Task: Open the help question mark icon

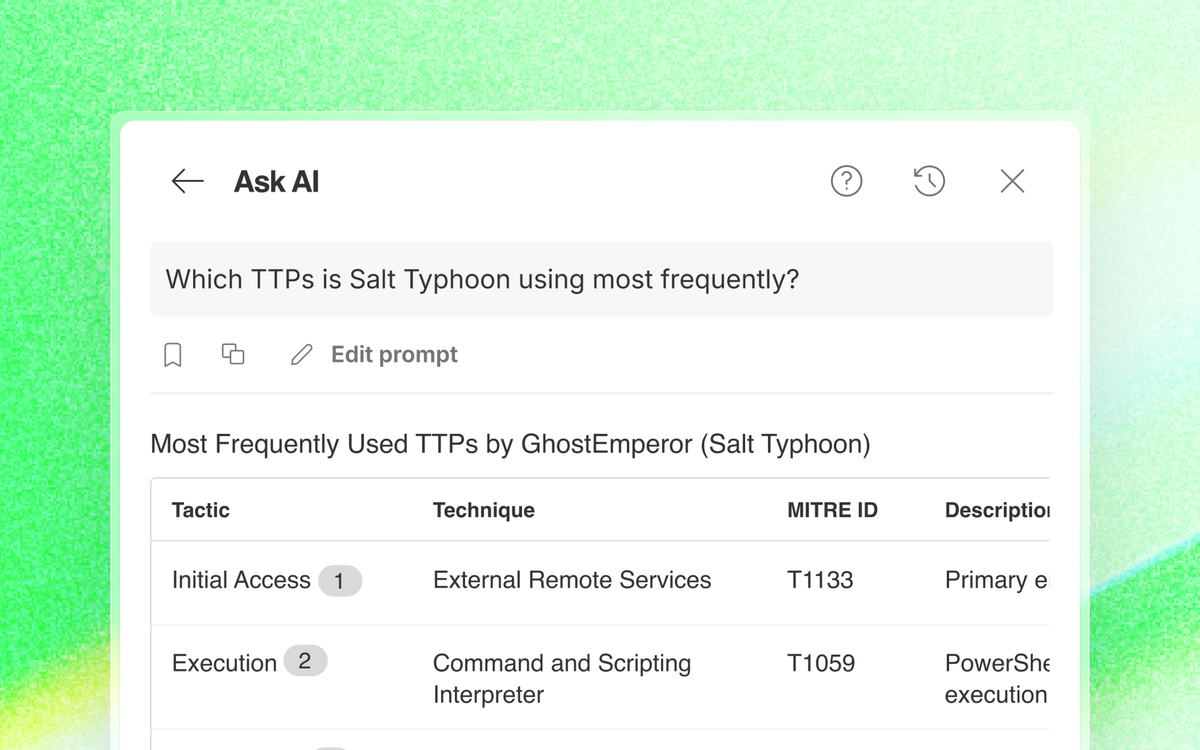Action: tap(846, 181)
